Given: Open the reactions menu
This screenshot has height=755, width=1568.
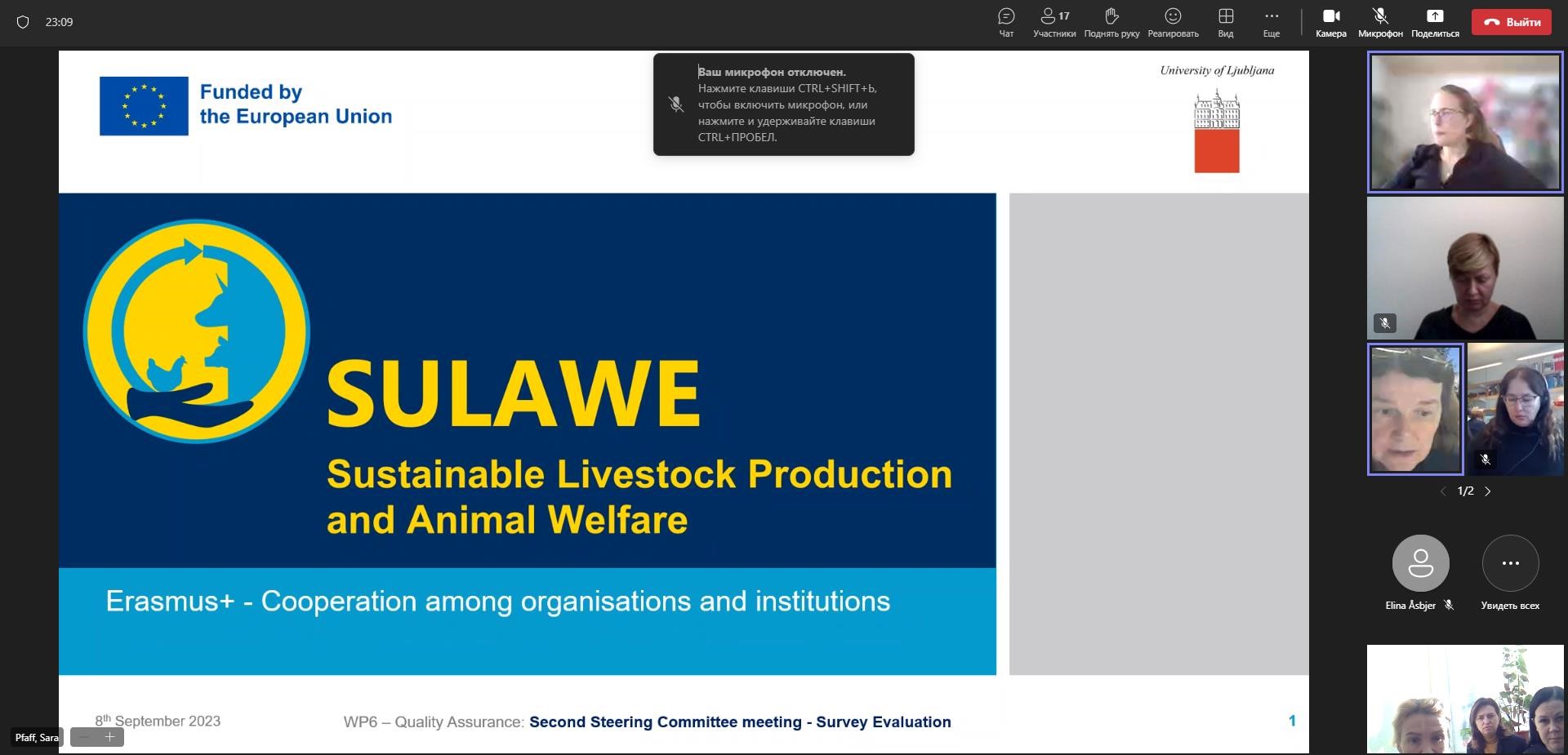Looking at the screenshot, I should tap(1173, 23).
